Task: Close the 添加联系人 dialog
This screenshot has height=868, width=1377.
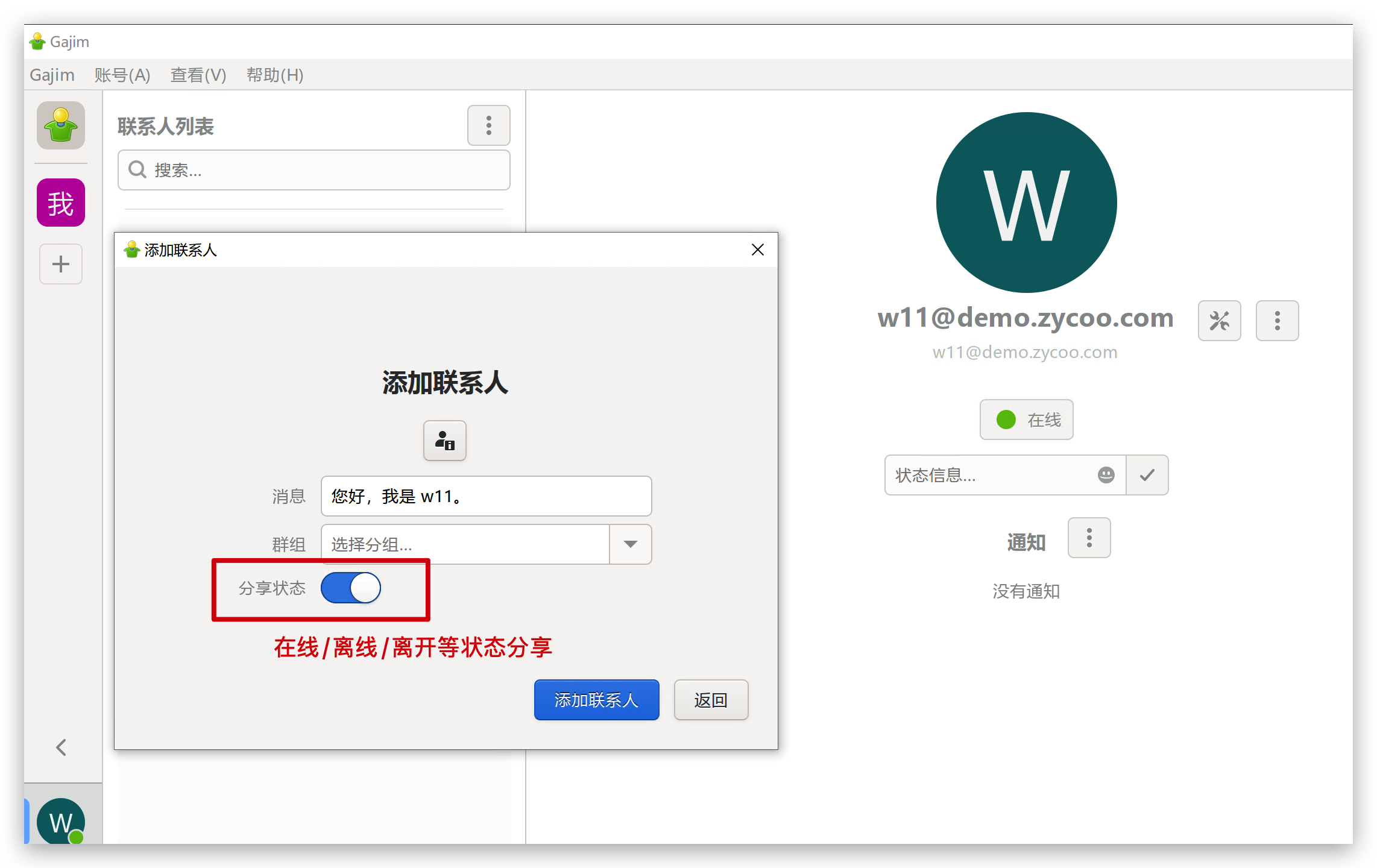Action: 758,250
